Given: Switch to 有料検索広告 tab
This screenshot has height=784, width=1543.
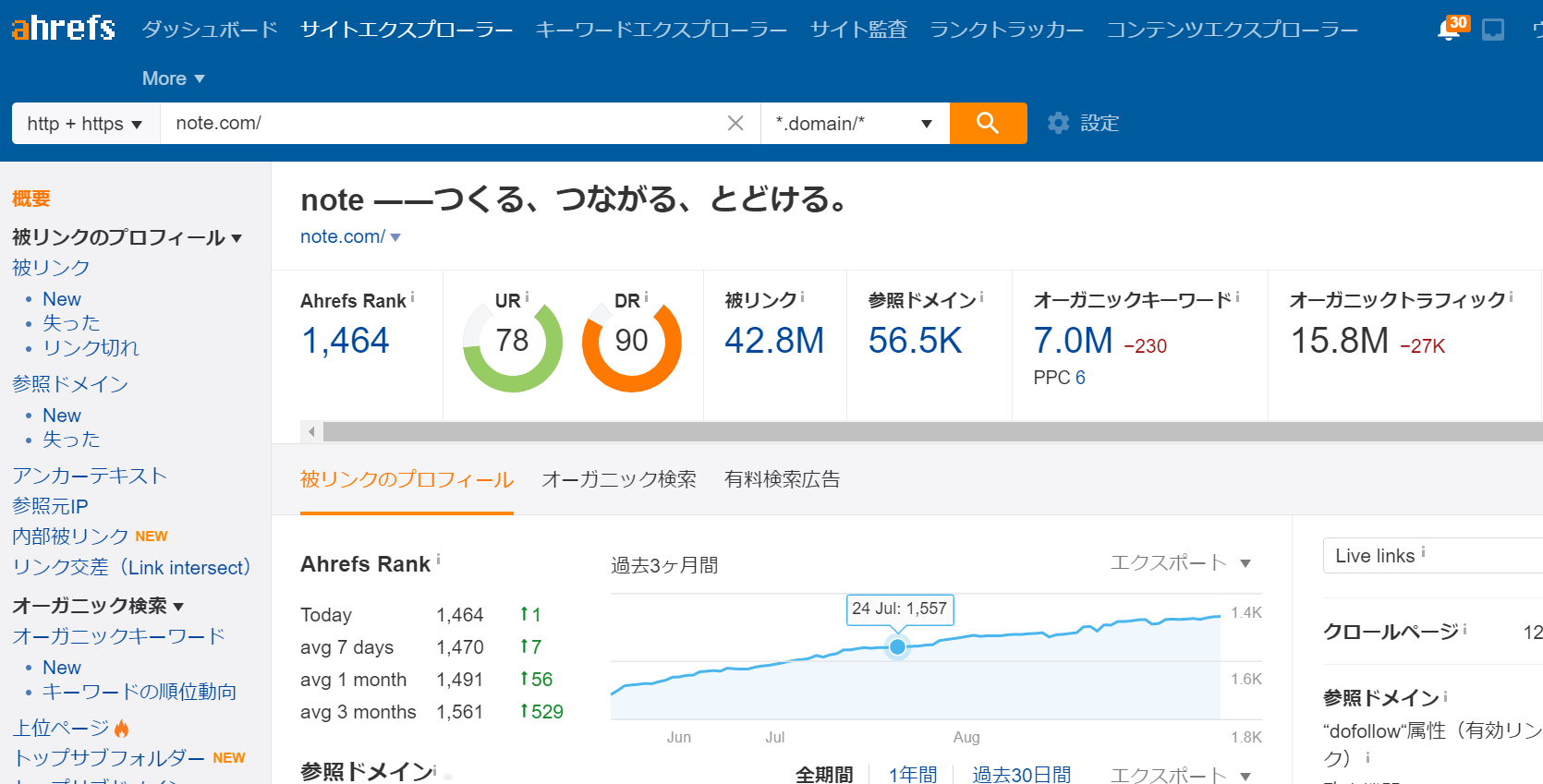Looking at the screenshot, I should 782,479.
